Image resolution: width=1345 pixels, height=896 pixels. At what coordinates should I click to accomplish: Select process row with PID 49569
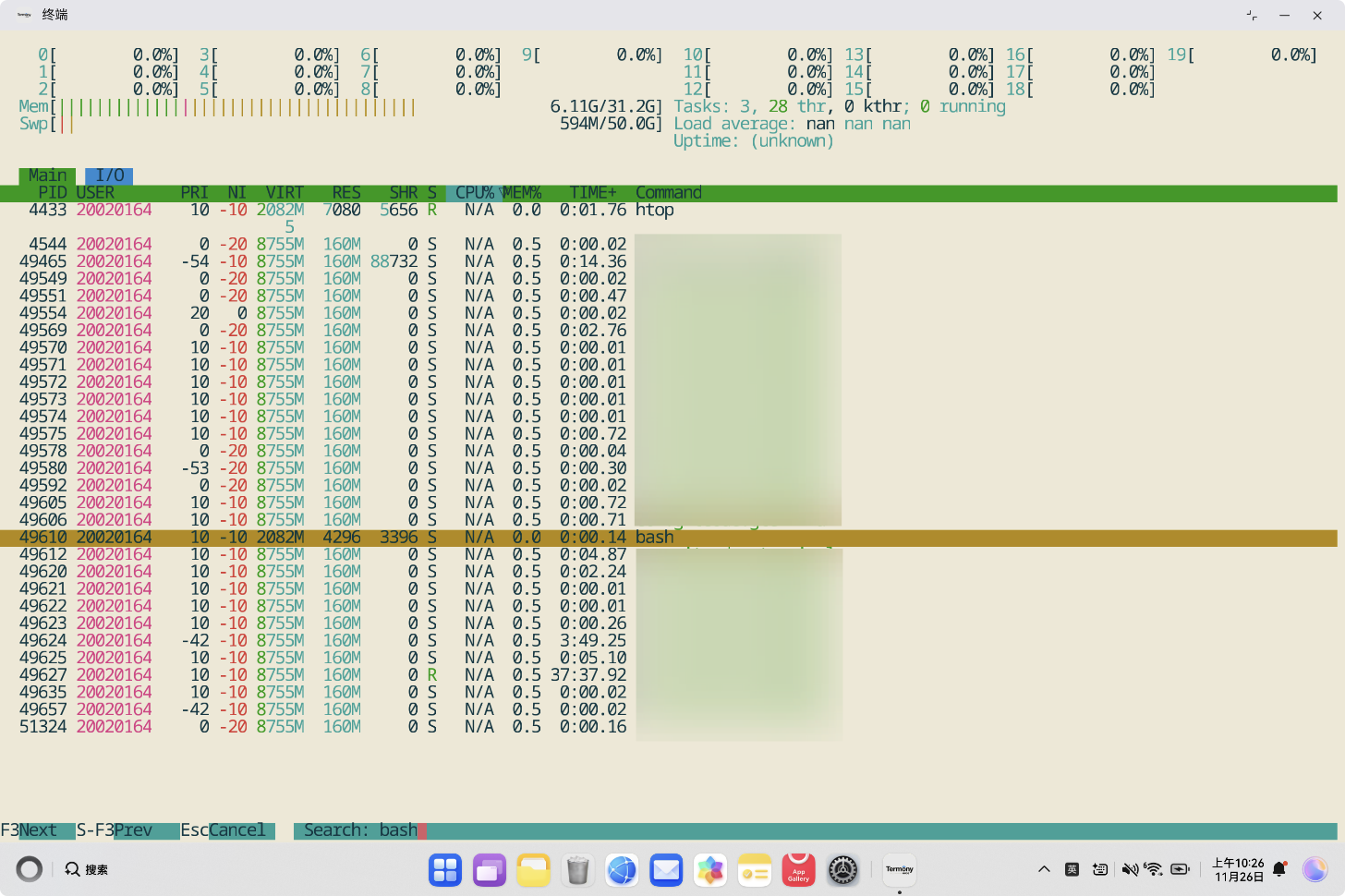pos(669,331)
